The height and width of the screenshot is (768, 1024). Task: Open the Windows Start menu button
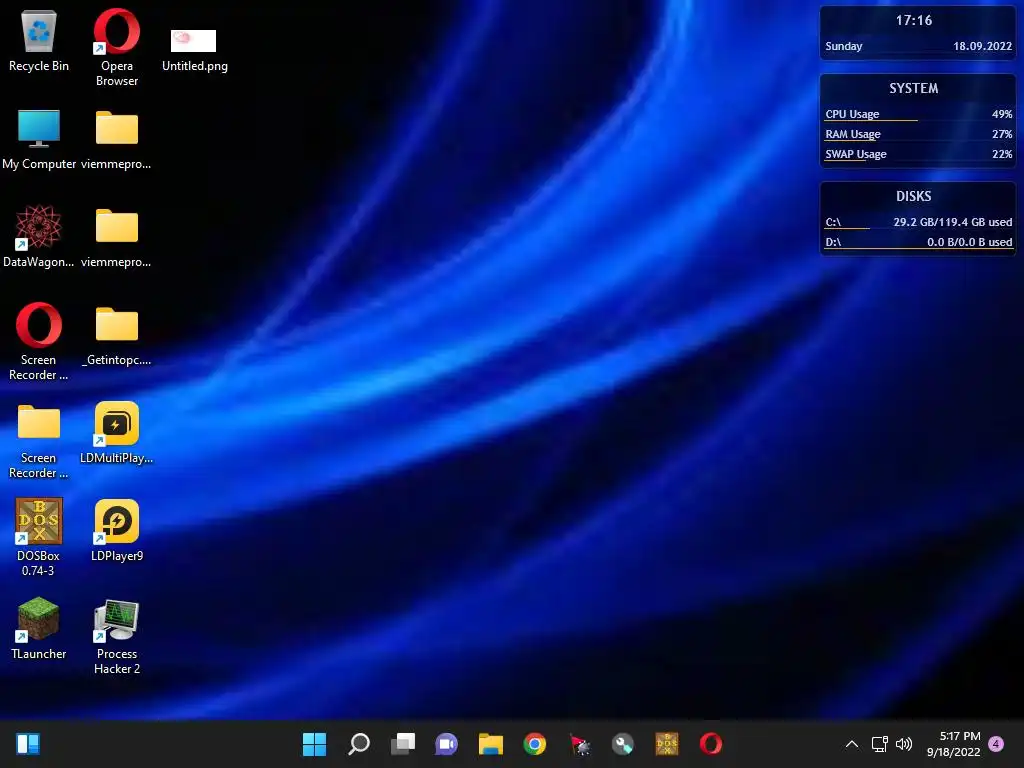(x=314, y=744)
